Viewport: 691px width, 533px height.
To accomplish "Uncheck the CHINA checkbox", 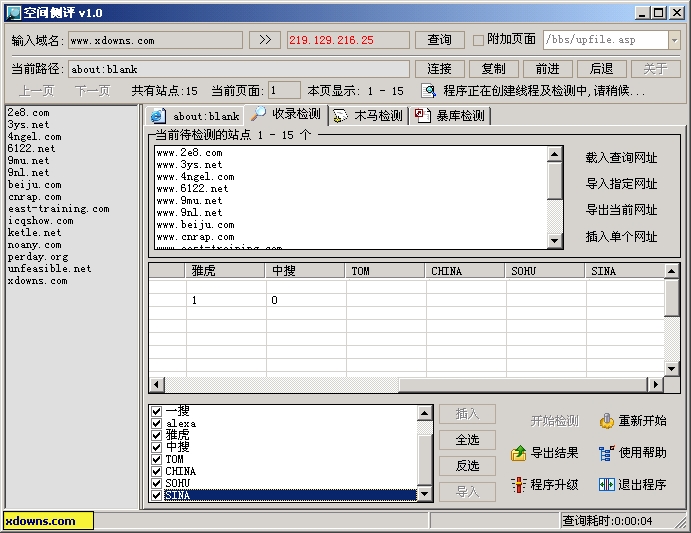I will [156, 471].
